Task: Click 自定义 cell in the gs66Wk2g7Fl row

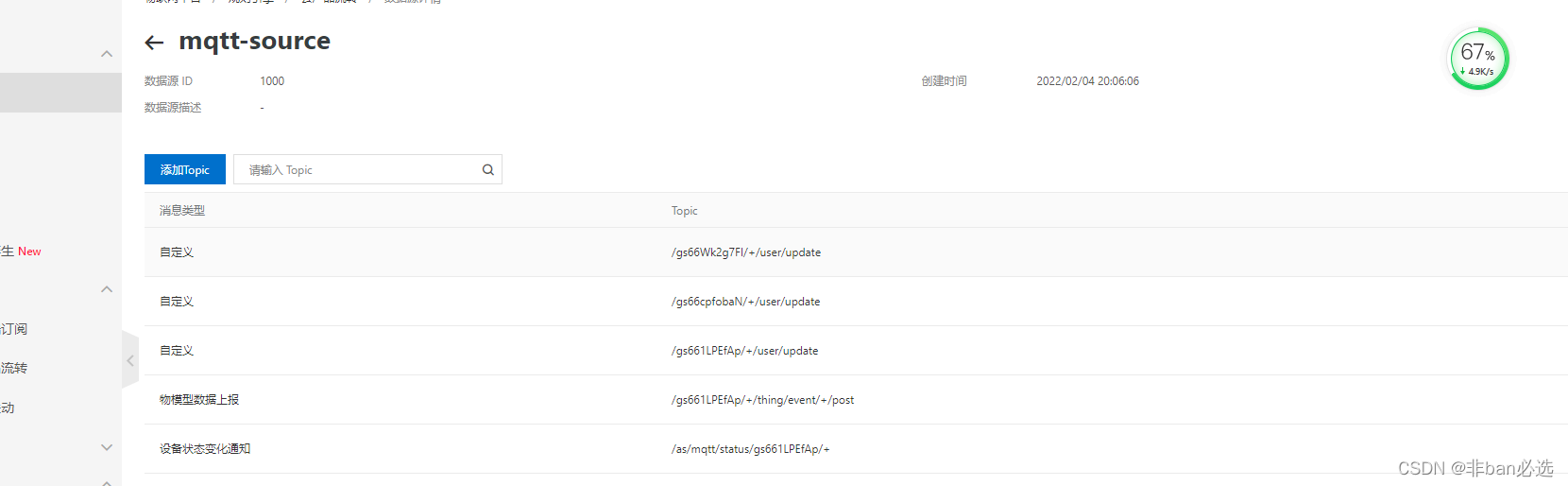Action: (x=177, y=252)
